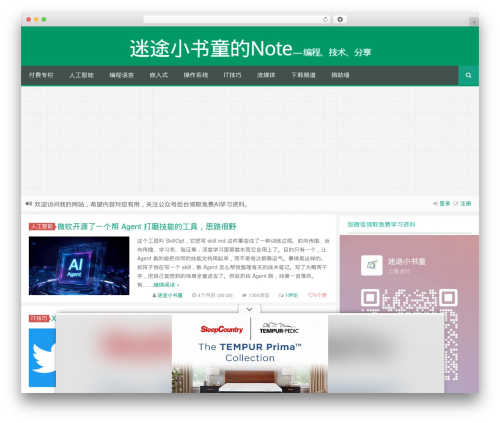Click the Twitter bird article thumbnail
The image size is (500, 423).
pos(42,357)
